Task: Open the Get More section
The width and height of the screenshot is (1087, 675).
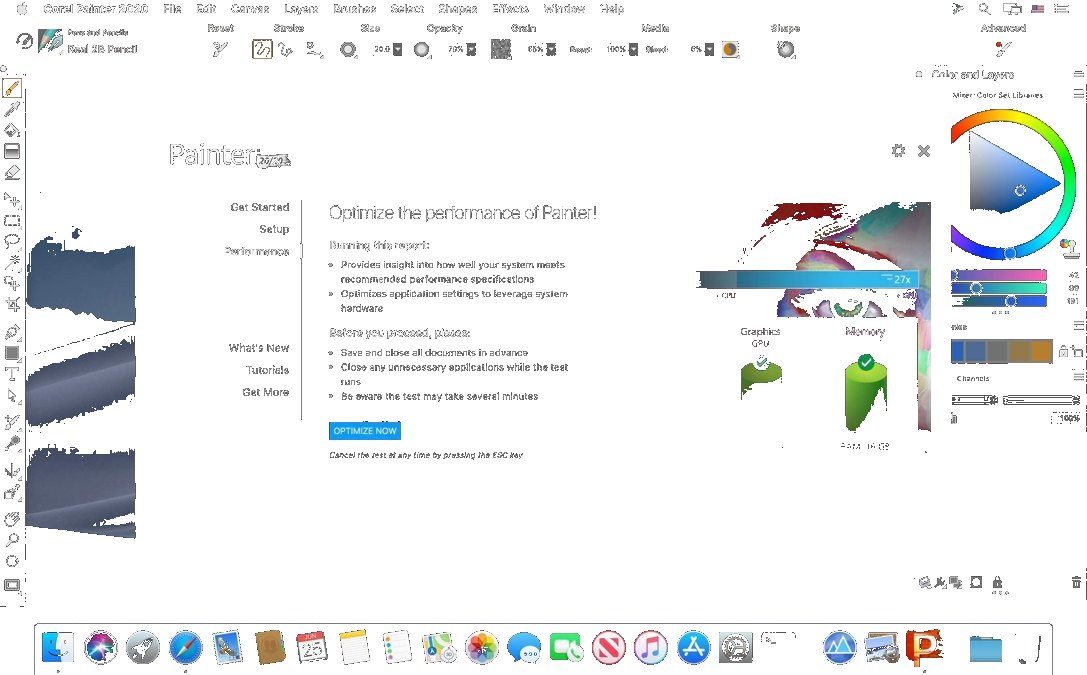Action: 266,392
